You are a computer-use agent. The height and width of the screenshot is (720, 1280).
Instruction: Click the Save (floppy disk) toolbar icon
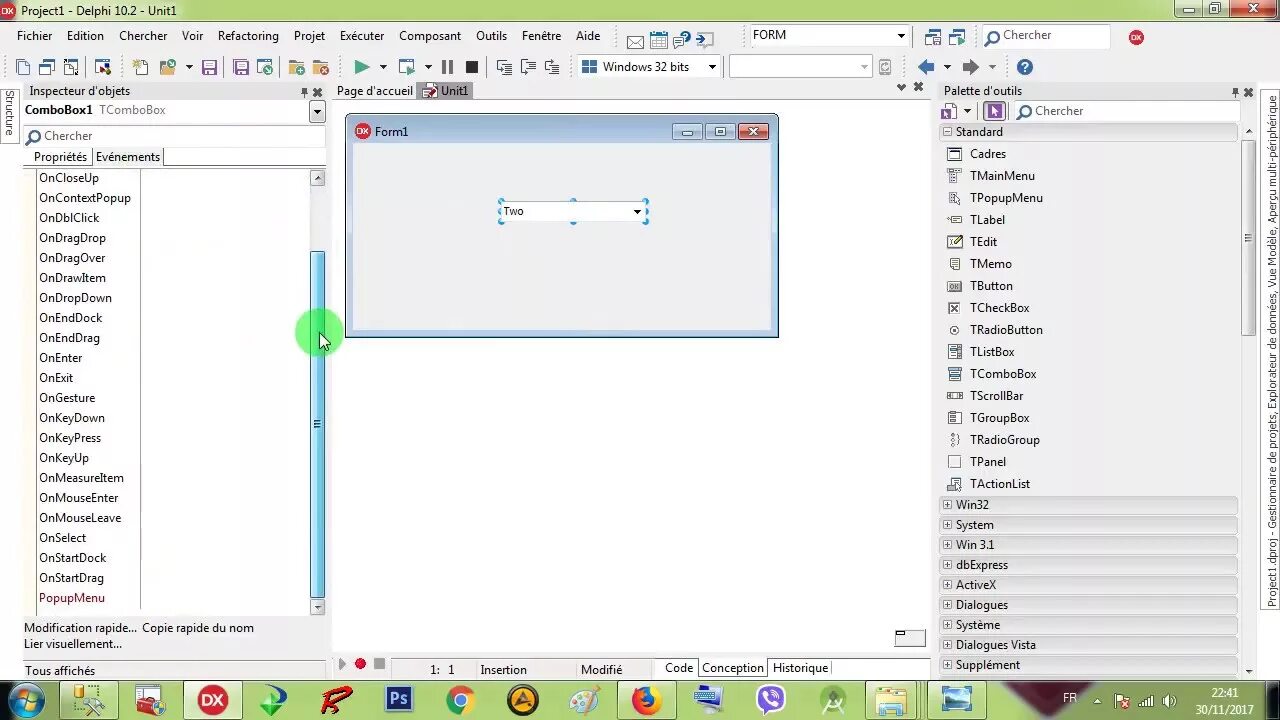pos(209,67)
